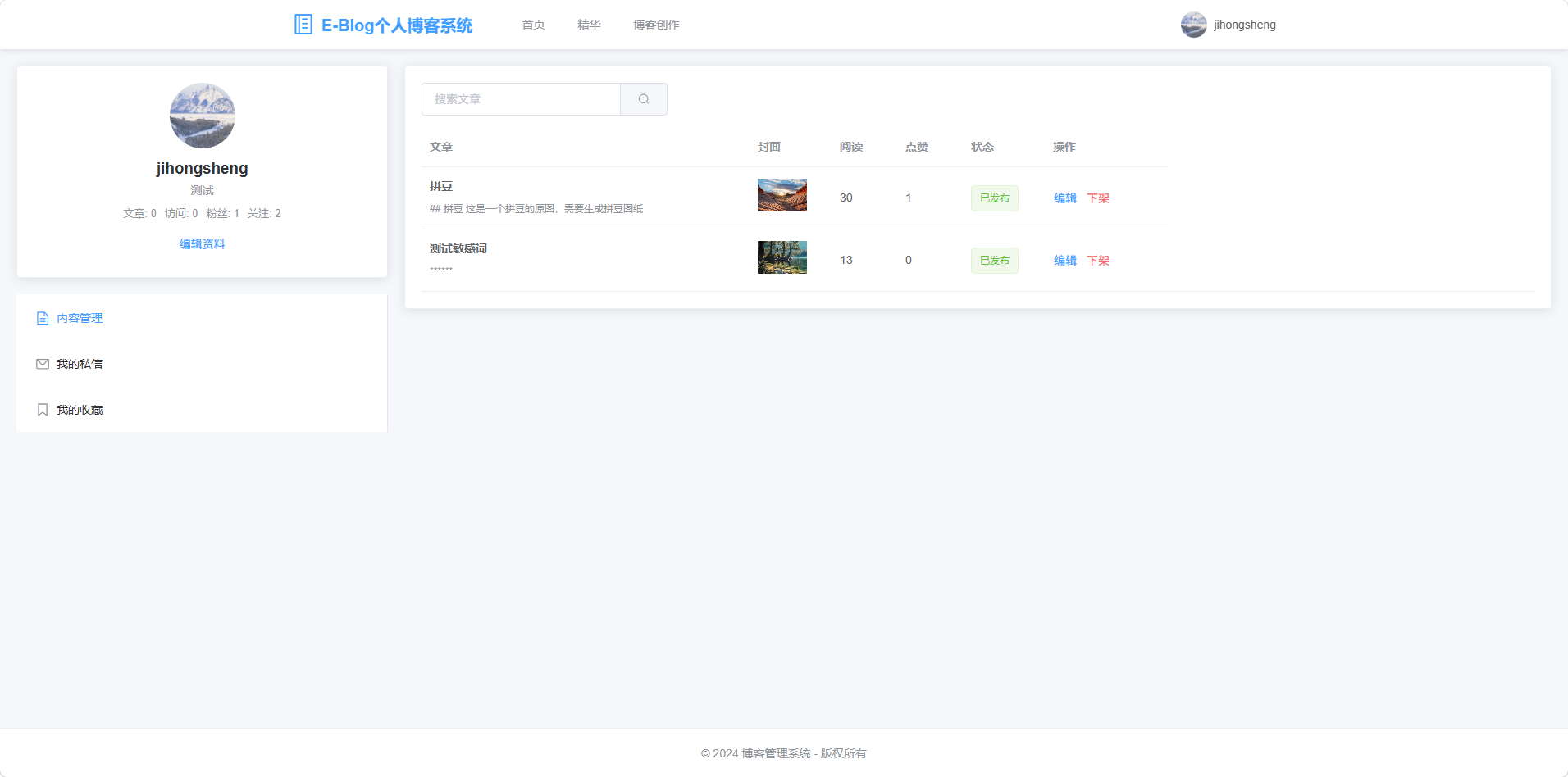Image resolution: width=1568 pixels, height=777 pixels.
Task: Click the 访问: 0 stat
Action: tap(181, 213)
